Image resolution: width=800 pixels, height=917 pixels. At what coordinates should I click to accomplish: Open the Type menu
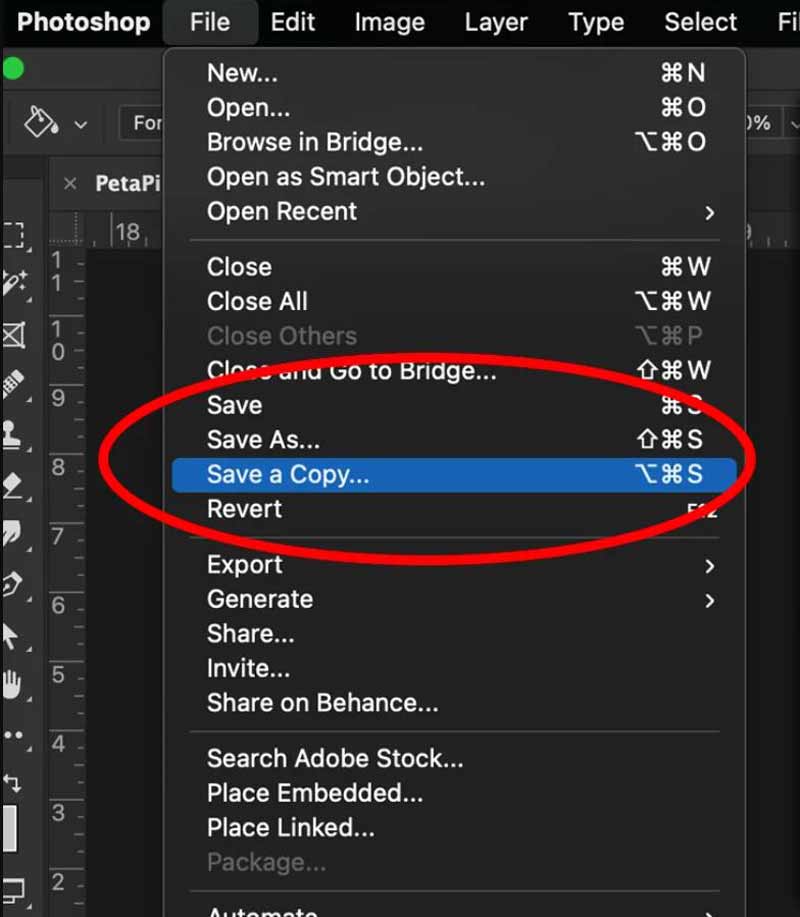tap(595, 22)
